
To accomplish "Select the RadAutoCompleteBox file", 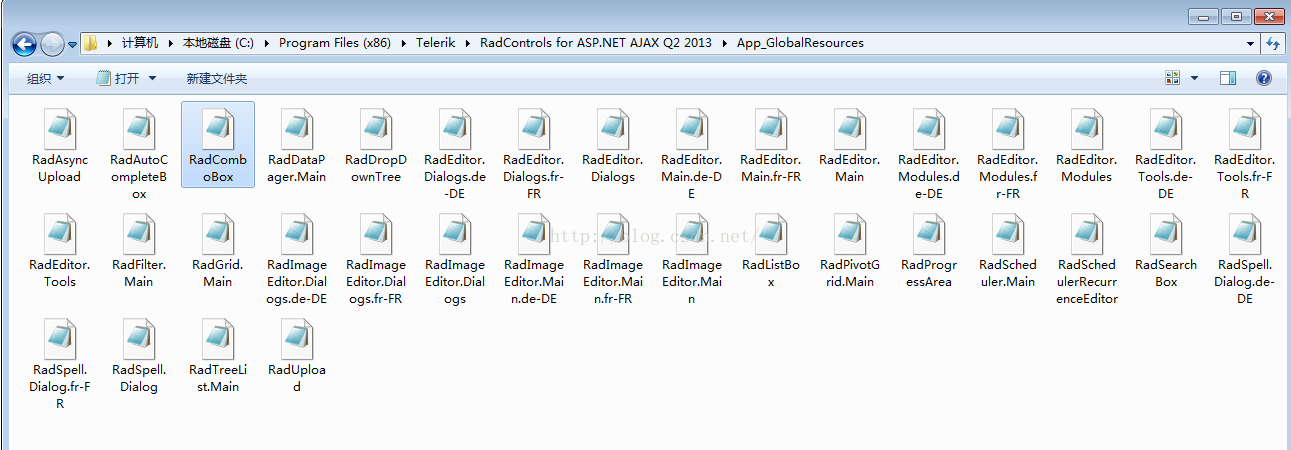I will (x=139, y=153).
